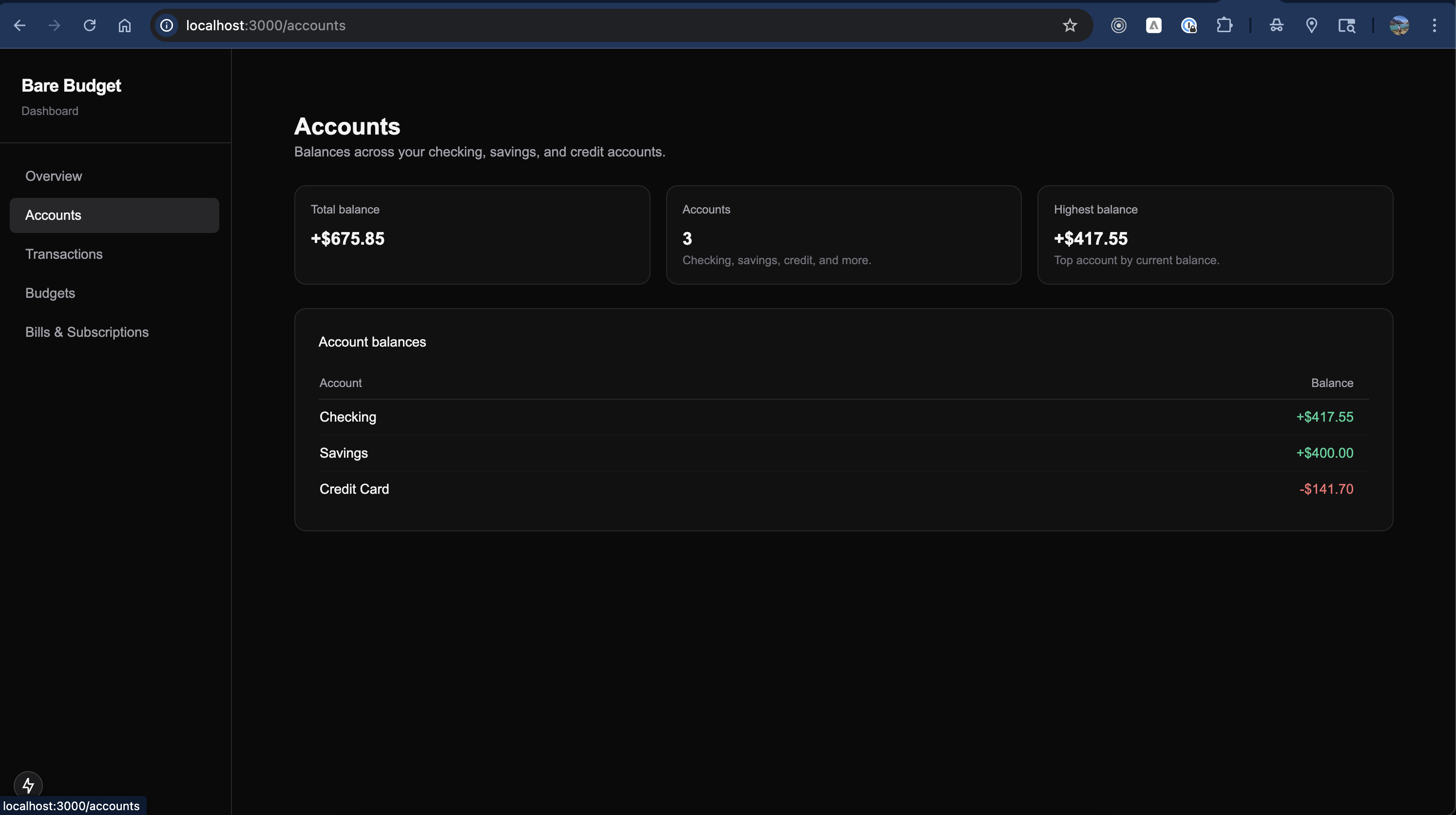Open the Overview page in sidebar
The height and width of the screenshot is (815, 1456).
click(x=54, y=176)
